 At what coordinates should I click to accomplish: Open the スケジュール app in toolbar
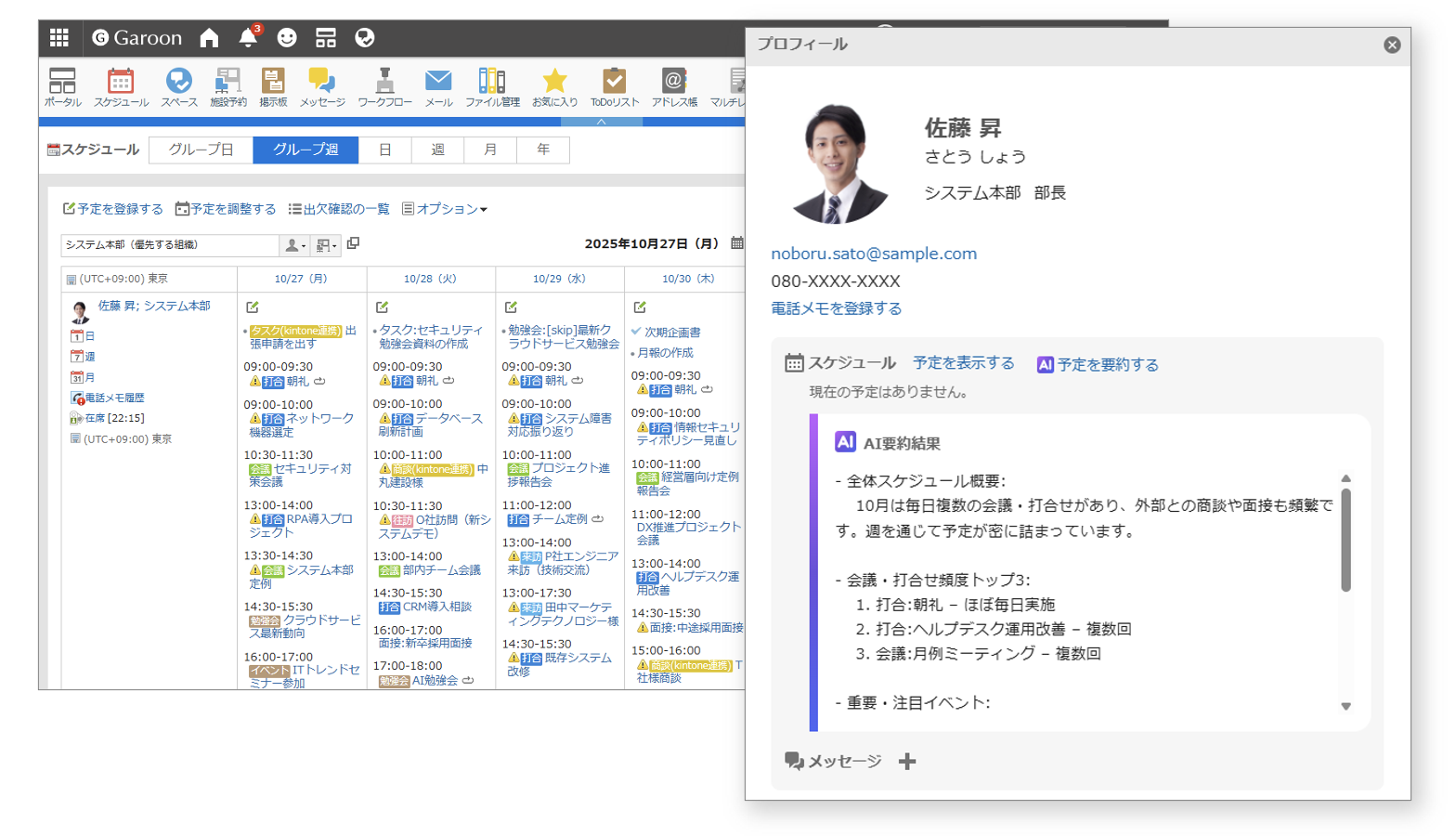tap(121, 88)
